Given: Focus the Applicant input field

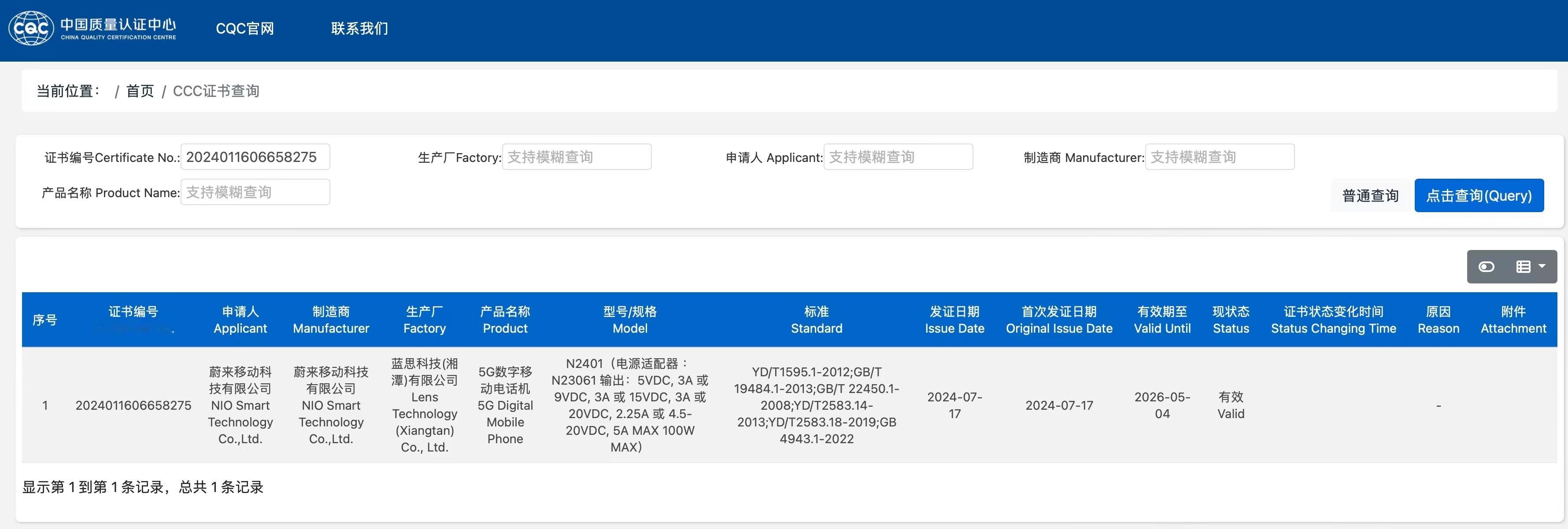Looking at the screenshot, I should pos(898,157).
